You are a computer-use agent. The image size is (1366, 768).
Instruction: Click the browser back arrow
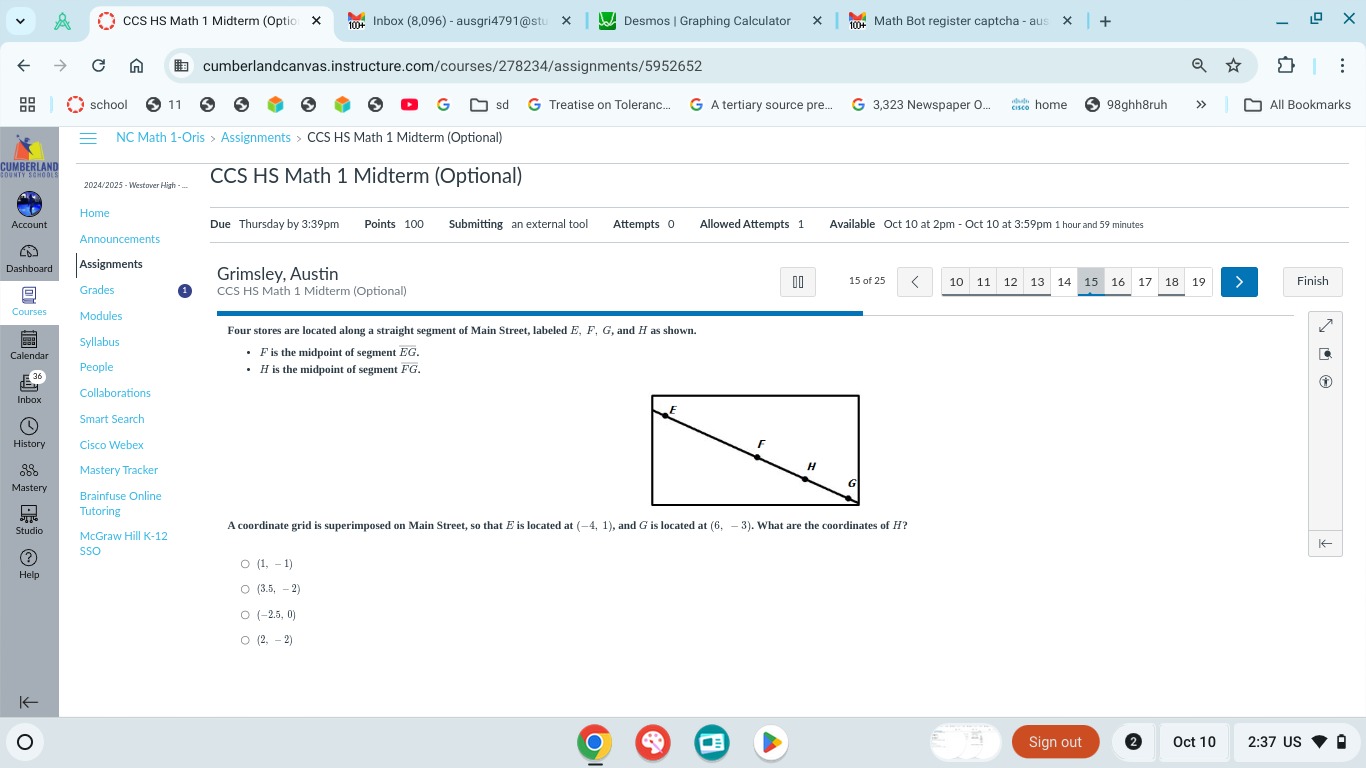pyautogui.click(x=24, y=66)
